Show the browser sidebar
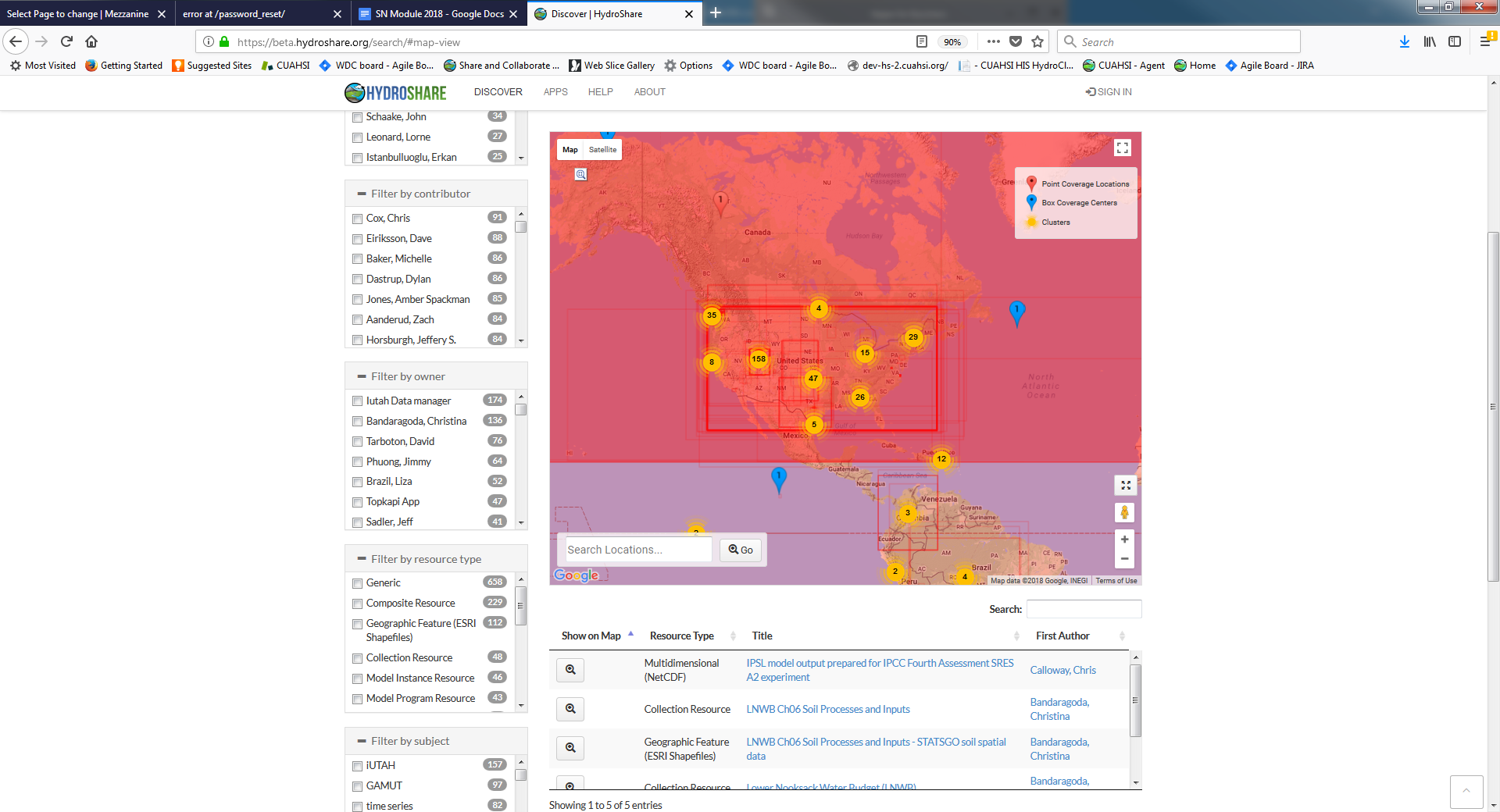This screenshot has height=812, width=1500. click(1455, 41)
